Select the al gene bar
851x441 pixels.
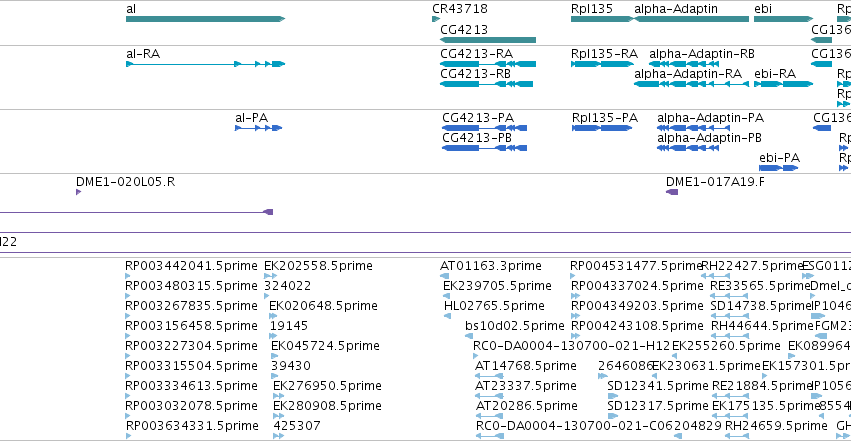(x=205, y=19)
